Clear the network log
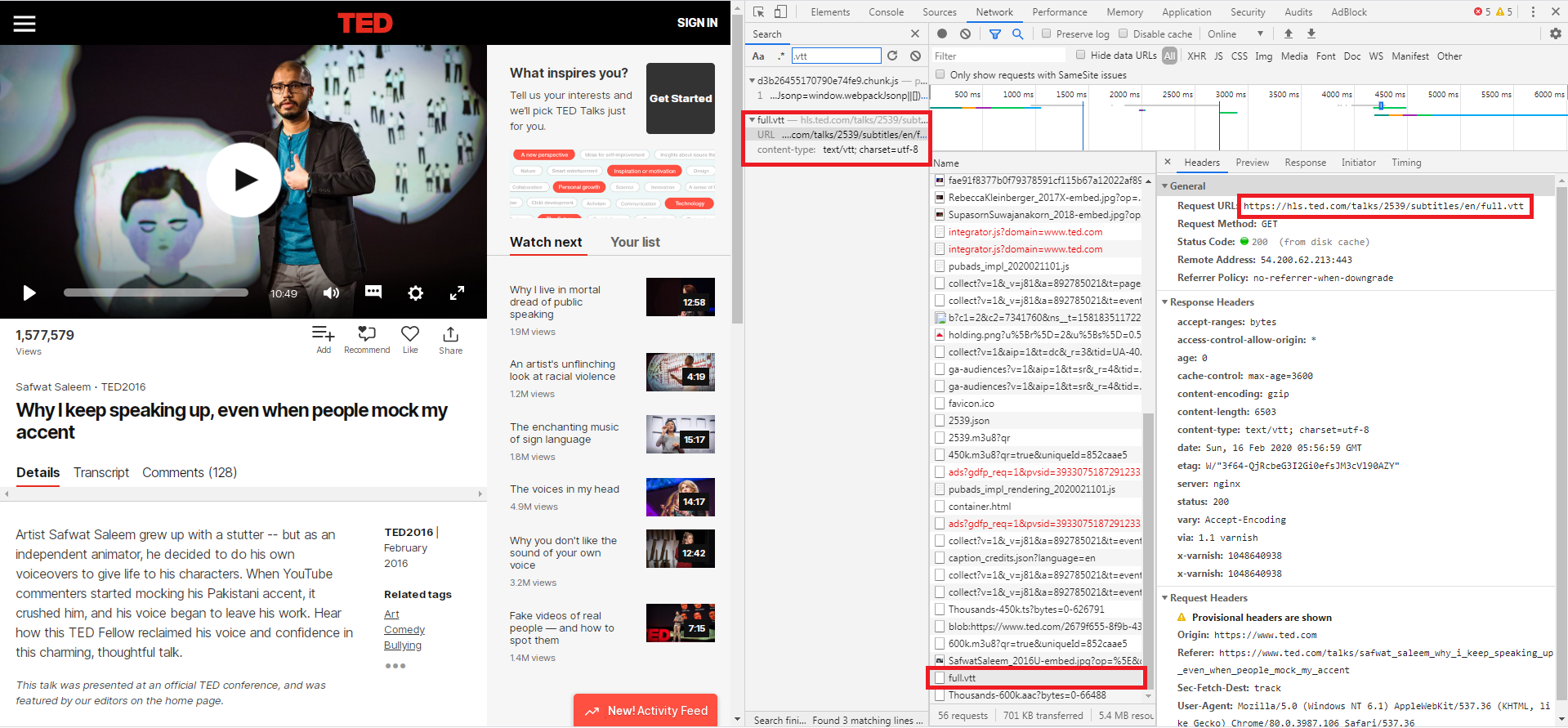Image resolution: width=1568 pixels, height=728 pixels. (x=966, y=33)
